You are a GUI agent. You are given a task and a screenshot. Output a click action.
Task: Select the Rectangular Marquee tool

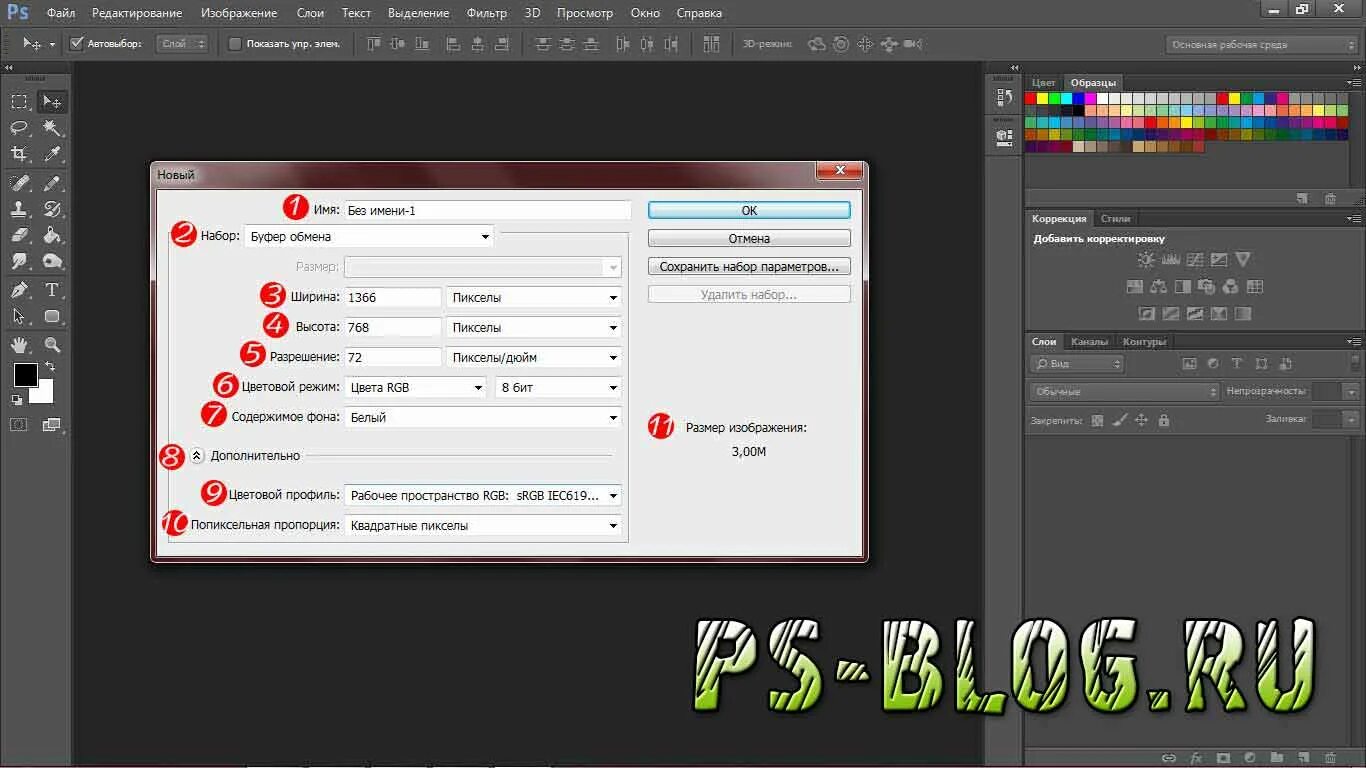[19, 102]
